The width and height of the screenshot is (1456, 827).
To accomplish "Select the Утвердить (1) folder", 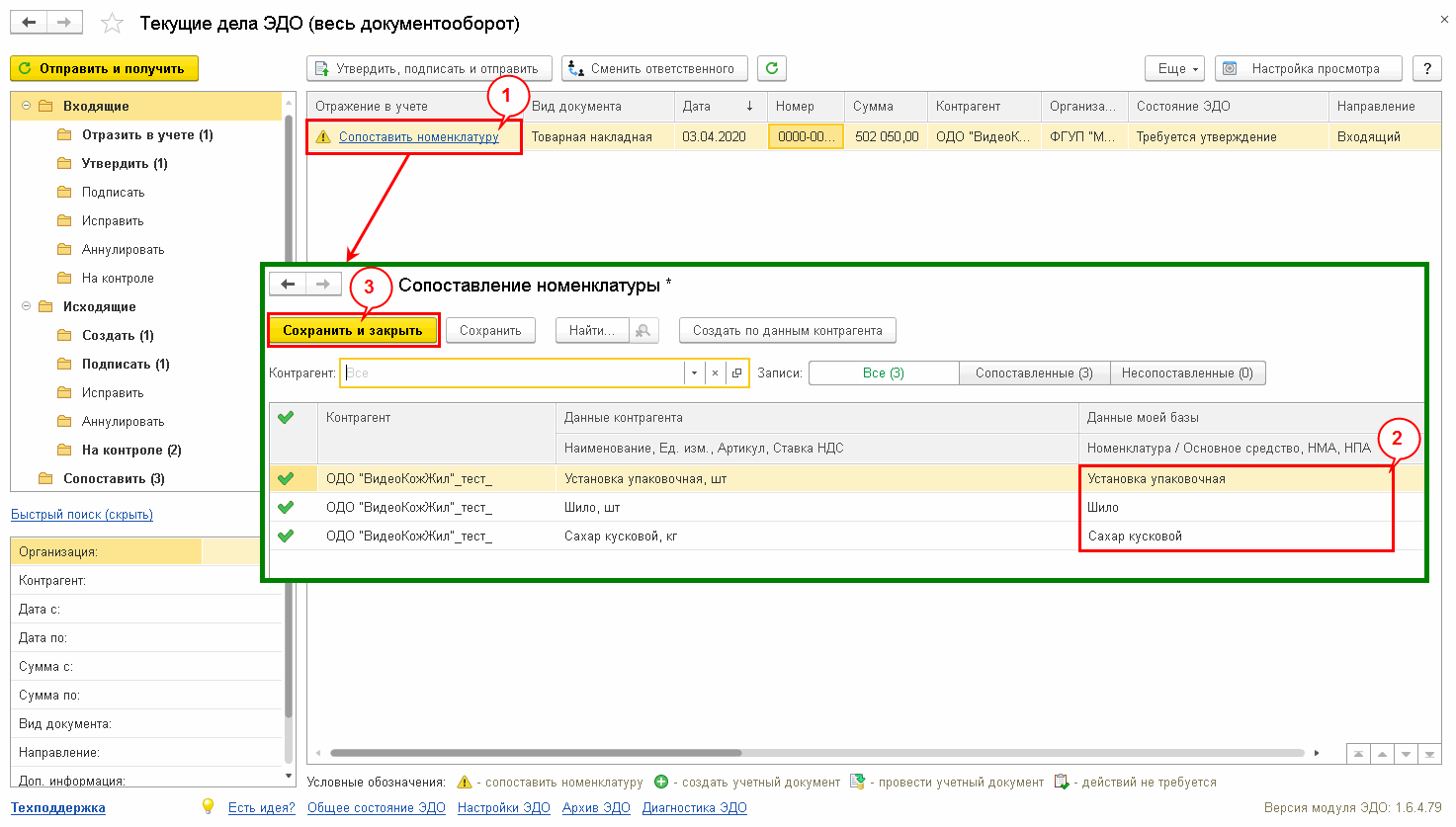I will pyautogui.click(x=125, y=163).
